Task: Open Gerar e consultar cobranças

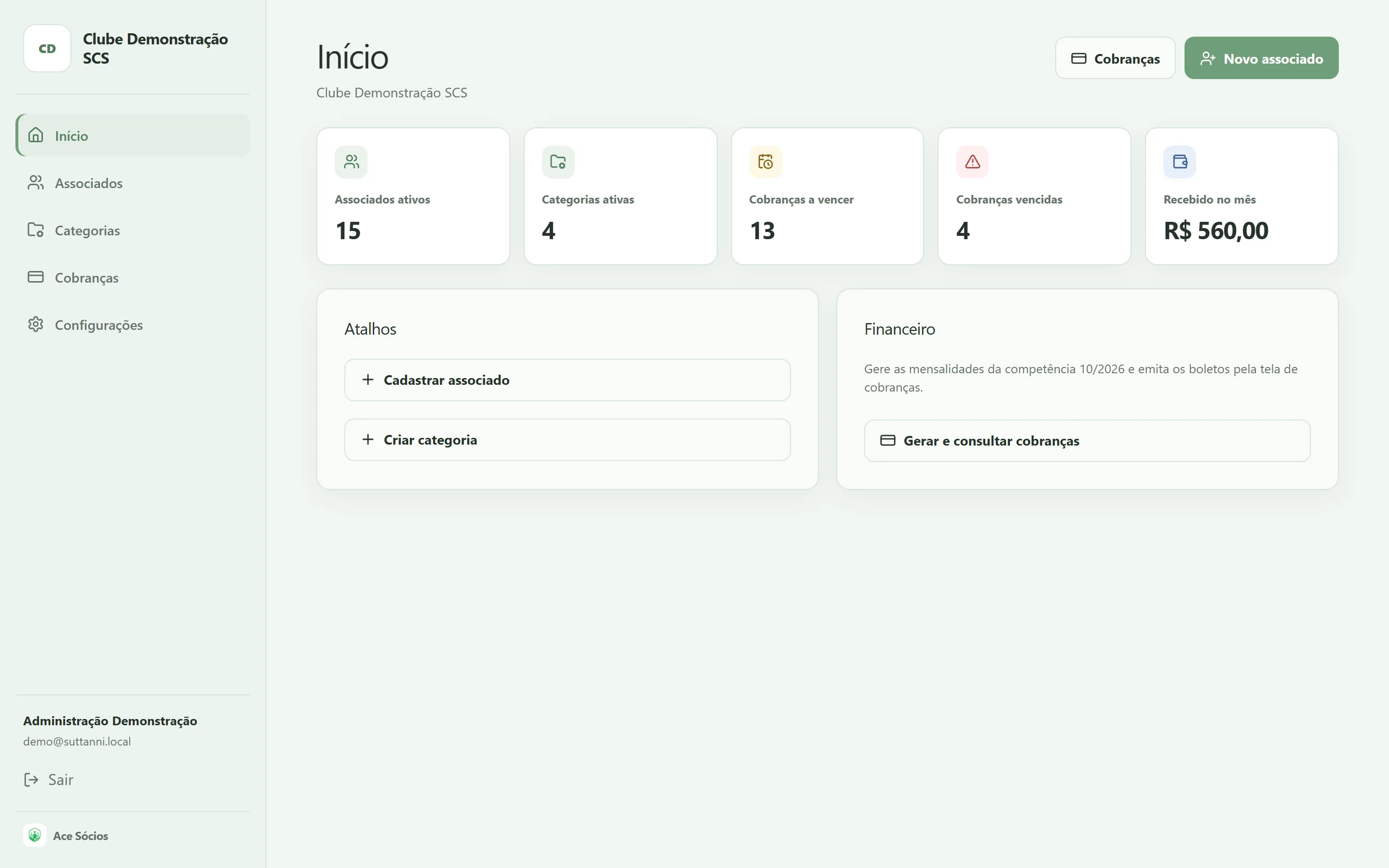Action: pos(1087,441)
